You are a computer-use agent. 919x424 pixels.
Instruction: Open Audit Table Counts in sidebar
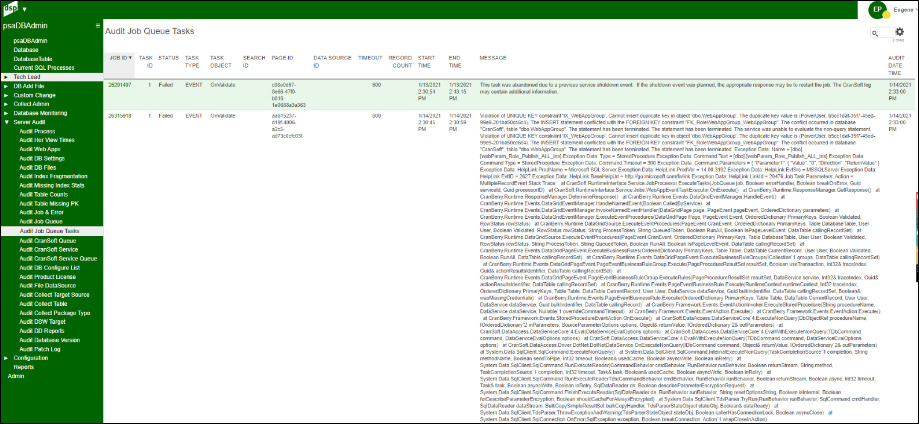[x=43, y=195]
